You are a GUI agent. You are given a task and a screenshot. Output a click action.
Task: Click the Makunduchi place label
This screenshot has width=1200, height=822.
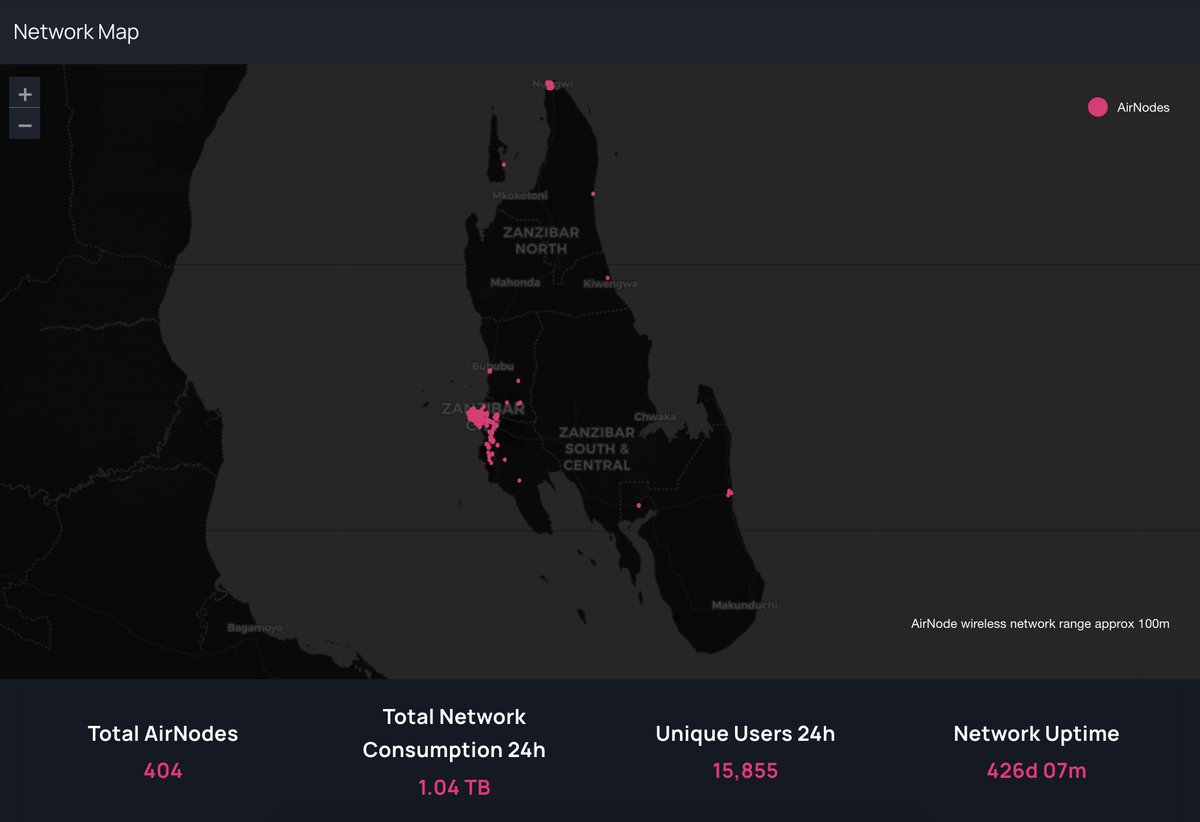click(x=744, y=605)
